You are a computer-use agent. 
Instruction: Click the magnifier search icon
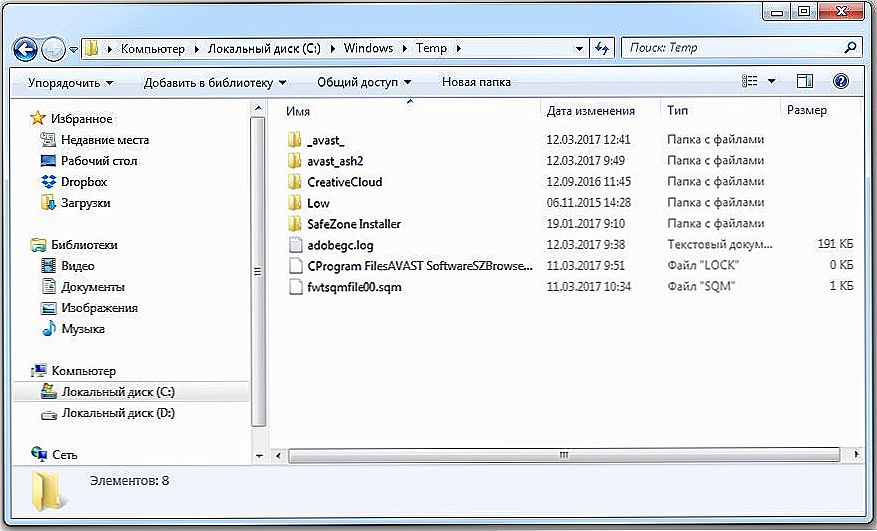coord(850,48)
